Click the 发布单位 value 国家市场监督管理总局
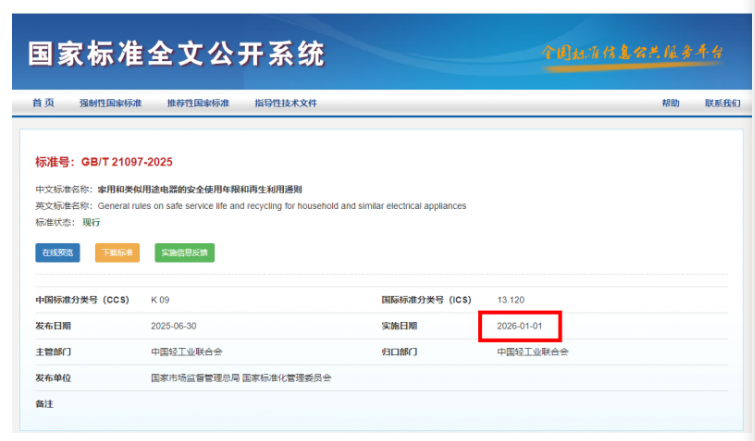This screenshot has height=441, width=755. click(195, 378)
